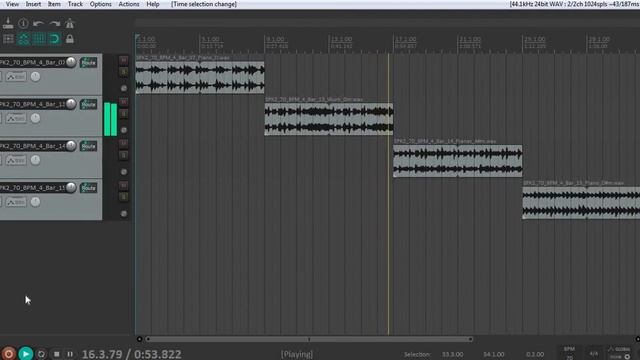The height and width of the screenshot is (360, 640).
Task: Open project settings via the info icon
Action: [x=23, y=23]
